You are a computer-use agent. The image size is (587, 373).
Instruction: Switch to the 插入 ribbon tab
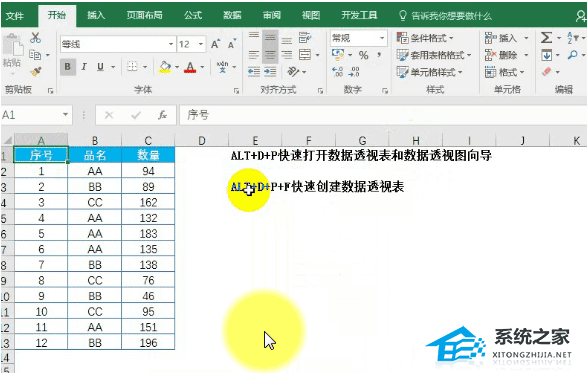pos(96,15)
